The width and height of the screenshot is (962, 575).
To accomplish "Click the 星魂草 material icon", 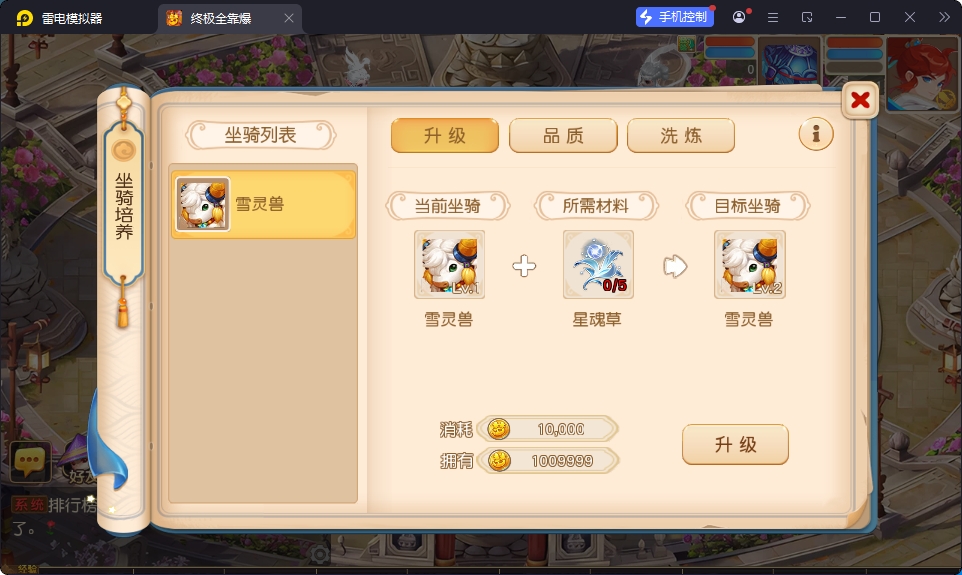I will (x=598, y=265).
